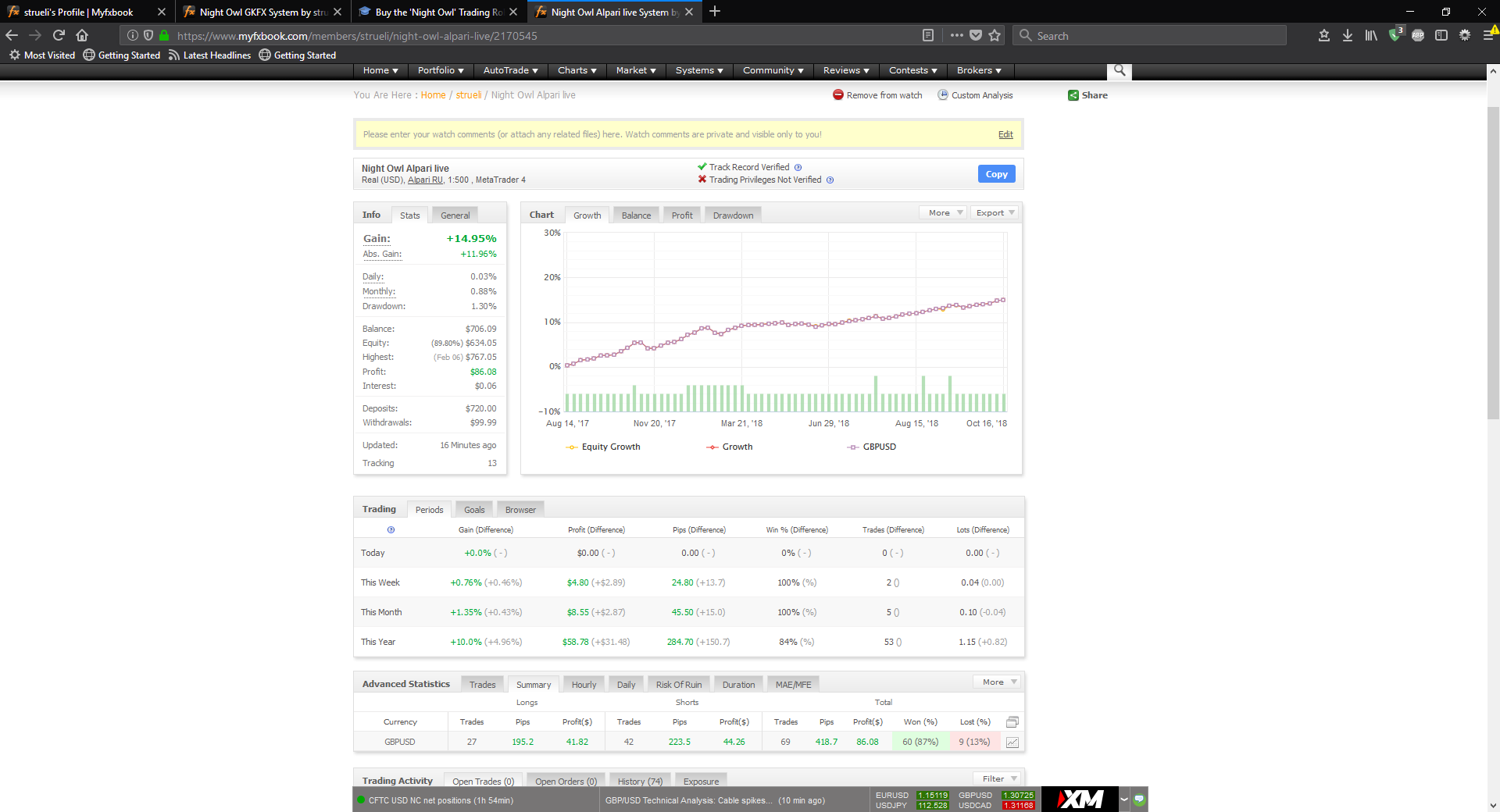Open reader view icon in address bar
This screenshot has width=1500, height=812.
(x=928, y=35)
